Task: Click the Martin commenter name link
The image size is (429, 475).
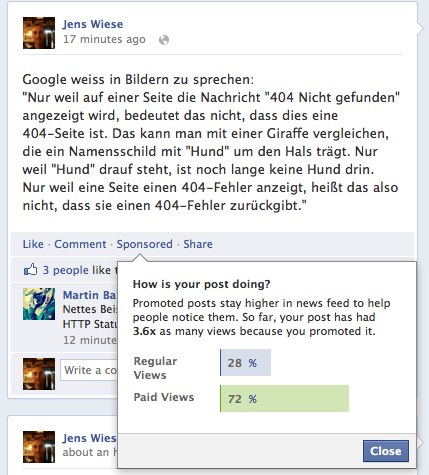Action: (x=90, y=295)
